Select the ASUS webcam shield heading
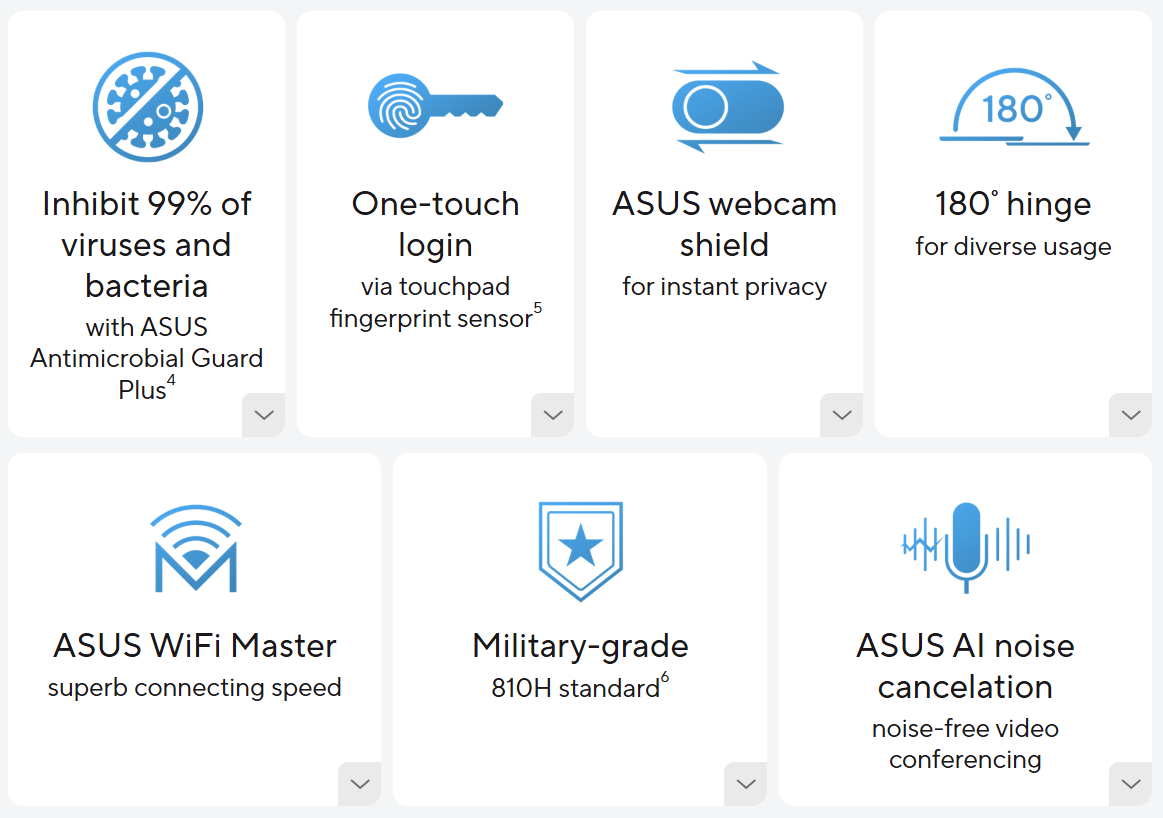Viewport: 1163px width, 818px height. pos(725,224)
